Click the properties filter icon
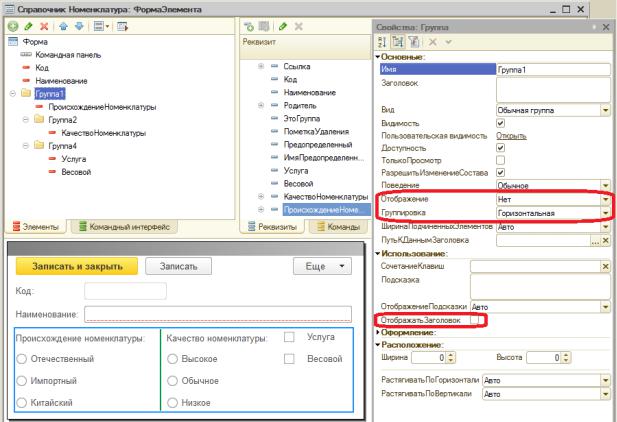Viewport: 617px width, 422px height. pyautogui.click(x=414, y=41)
